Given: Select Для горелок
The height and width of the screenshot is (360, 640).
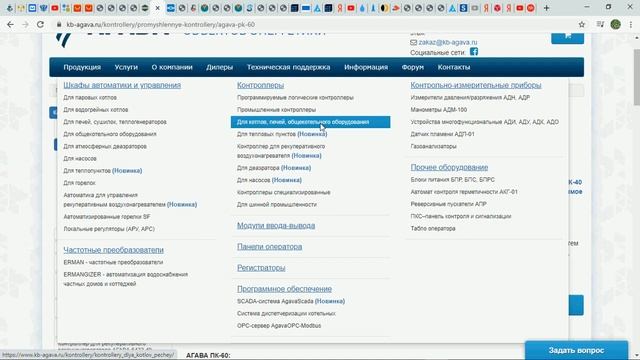Looking at the screenshot, I should [79, 183].
